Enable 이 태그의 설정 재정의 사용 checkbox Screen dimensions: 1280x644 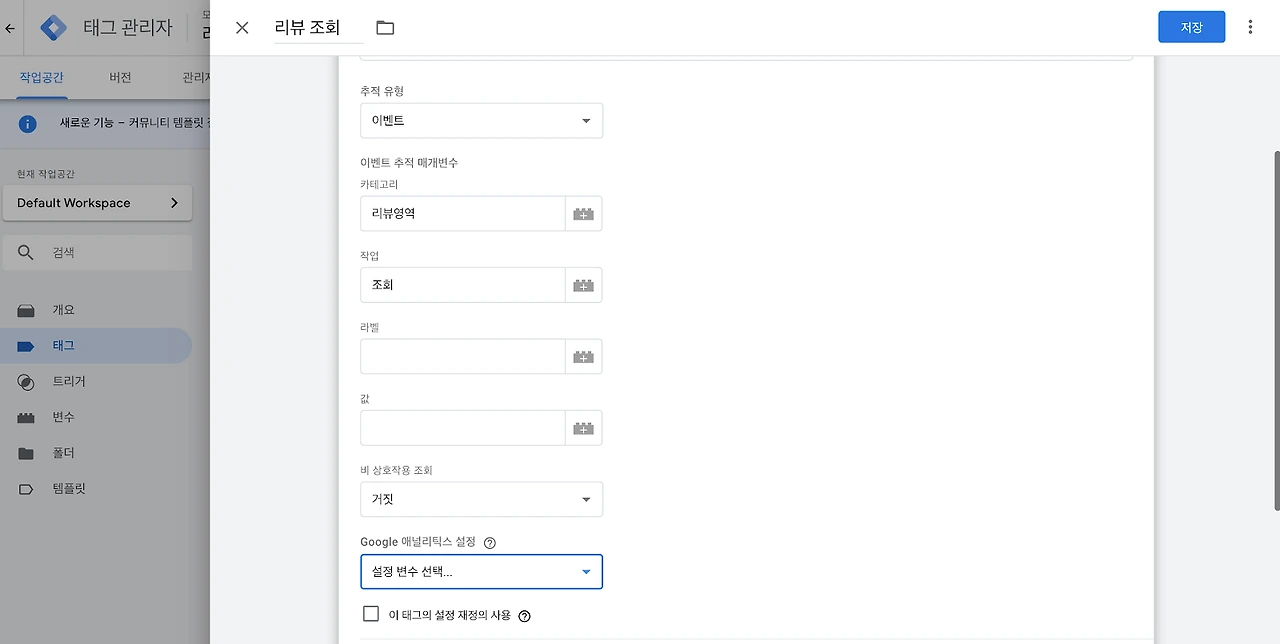pos(371,614)
